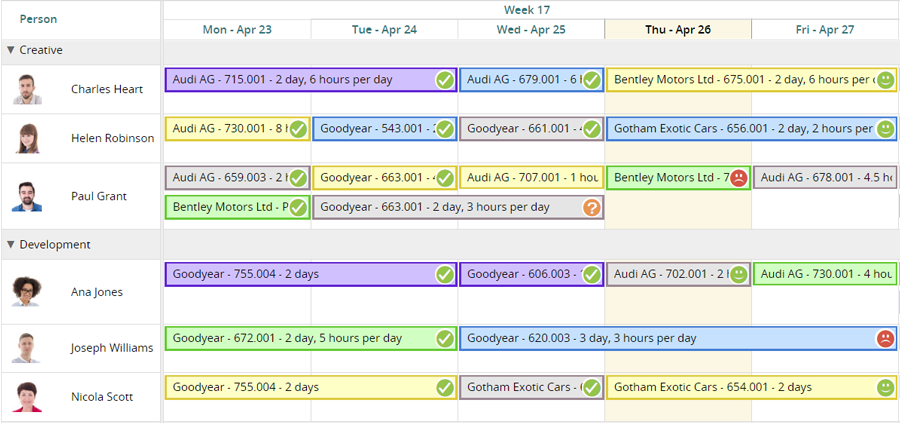
Task: Open Joseph Williams's avatar photo
Action: pyautogui.click(x=27, y=348)
